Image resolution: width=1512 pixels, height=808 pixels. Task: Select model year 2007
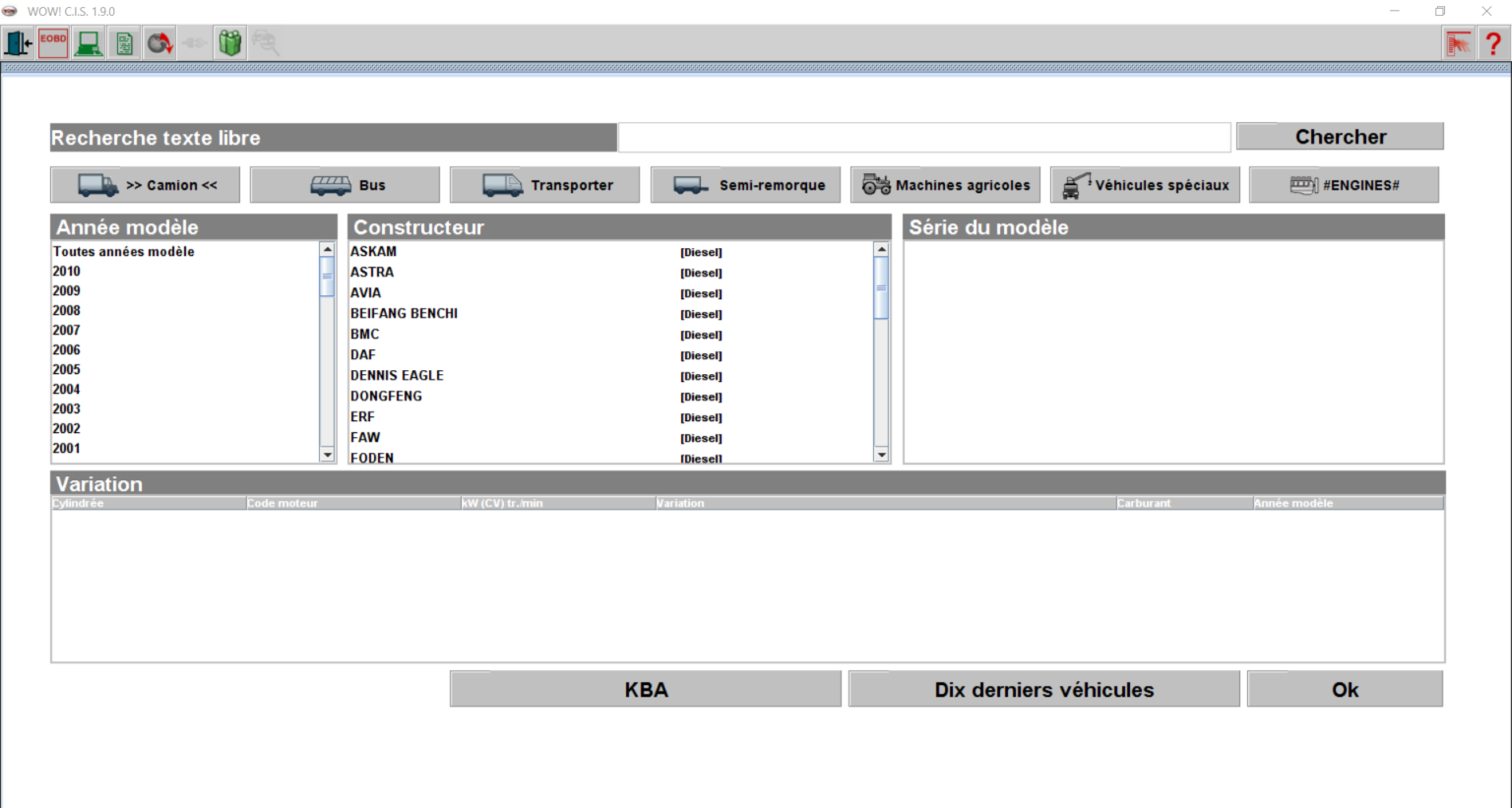(x=185, y=331)
